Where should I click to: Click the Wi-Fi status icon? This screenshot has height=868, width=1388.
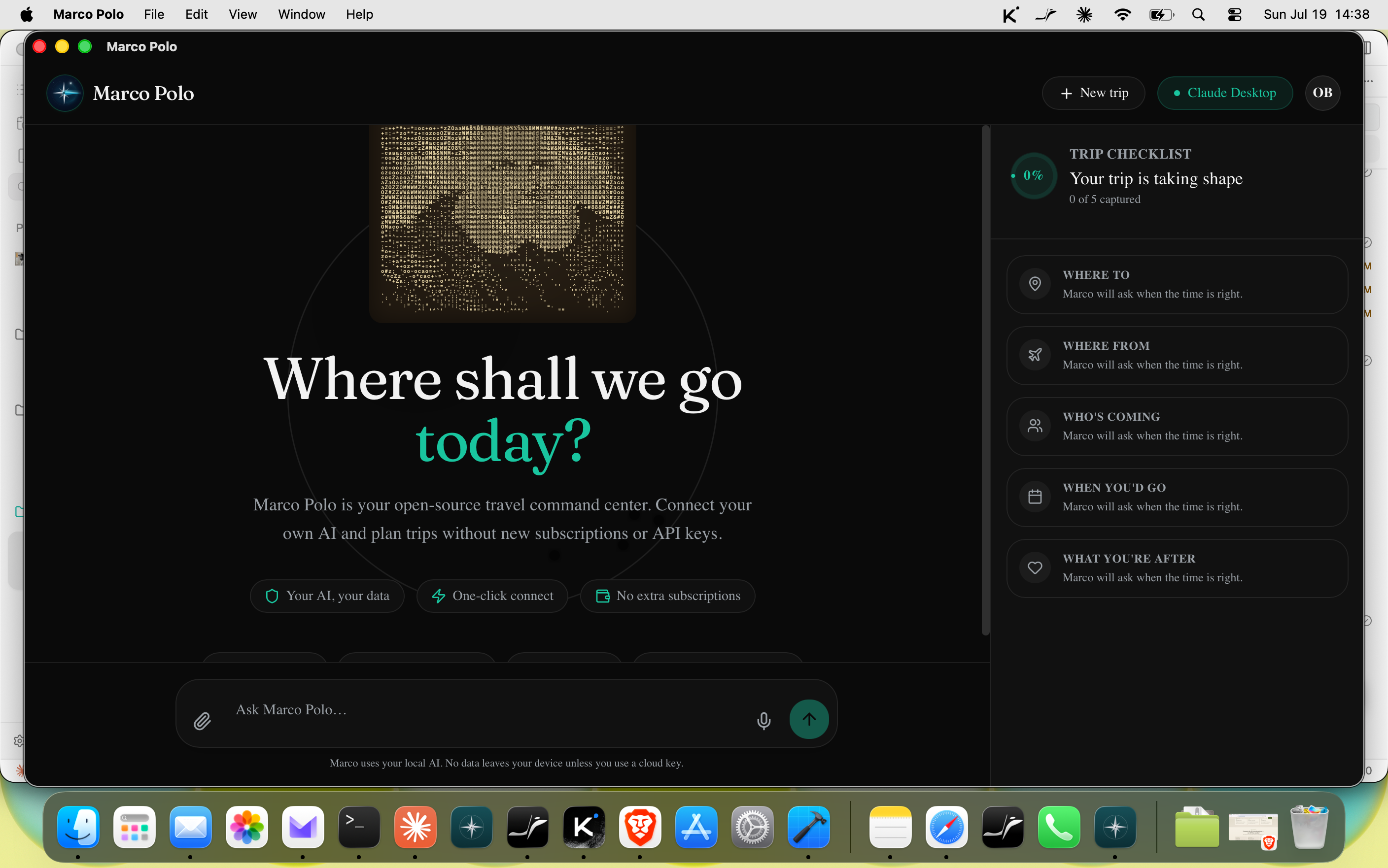click(x=1122, y=14)
